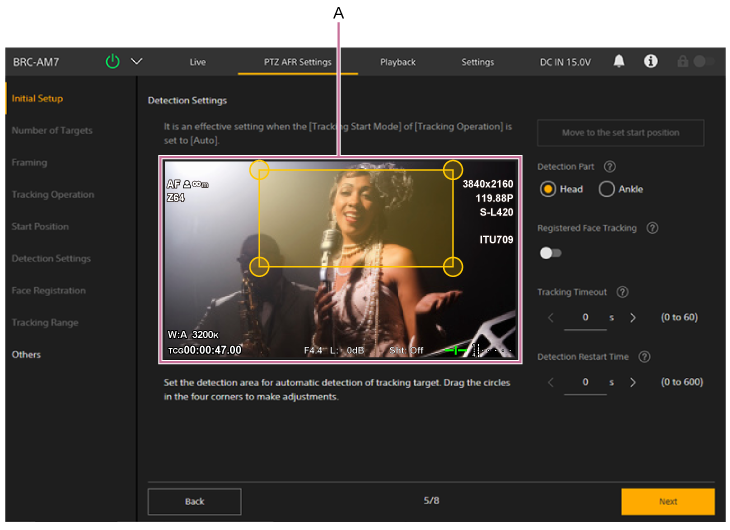Click the Back button
Viewport: 730px width, 530px height.
[x=194, y=501]
